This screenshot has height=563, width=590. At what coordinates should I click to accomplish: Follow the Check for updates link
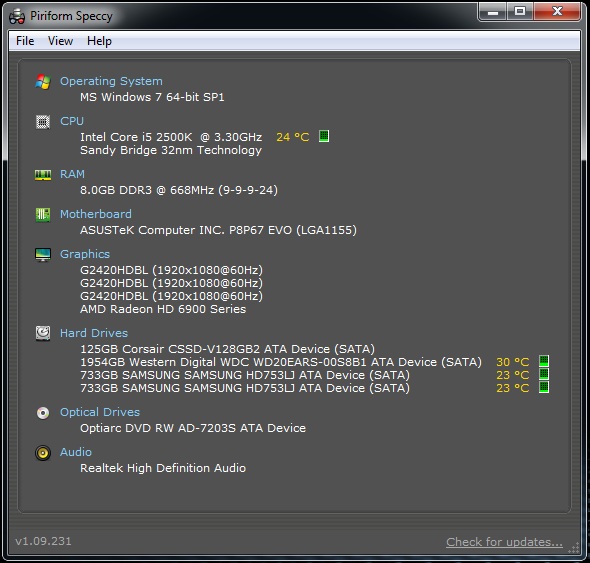pos(504,542)
